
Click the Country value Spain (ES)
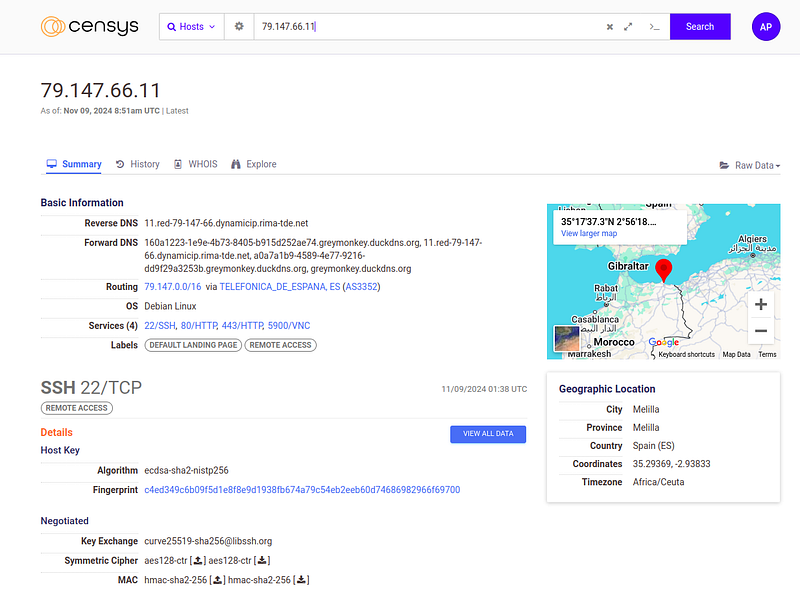654,446
